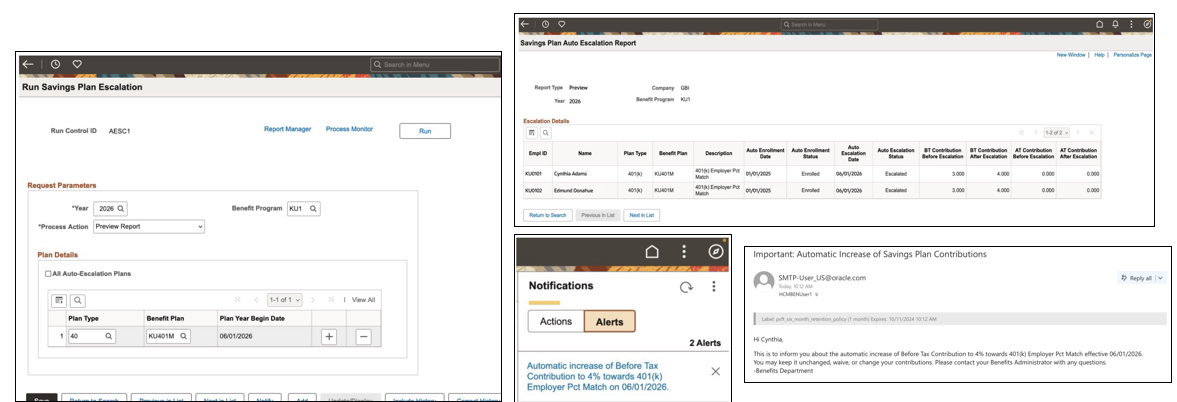Click Empl ID KU0102 cell
1177x402 pixels.
(x=537, y=190)
